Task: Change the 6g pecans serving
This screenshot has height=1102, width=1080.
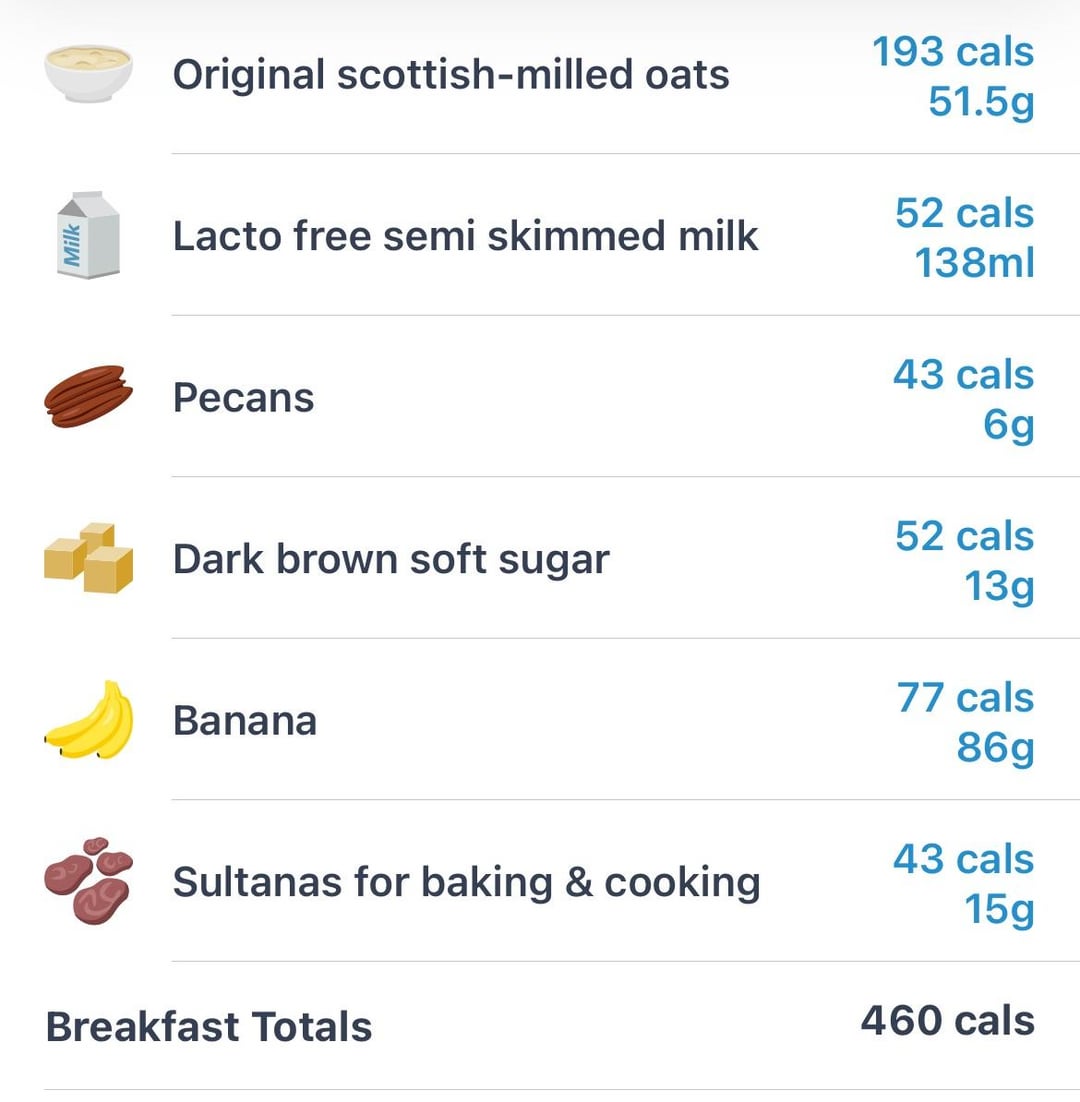Action: coord(1007,425)
